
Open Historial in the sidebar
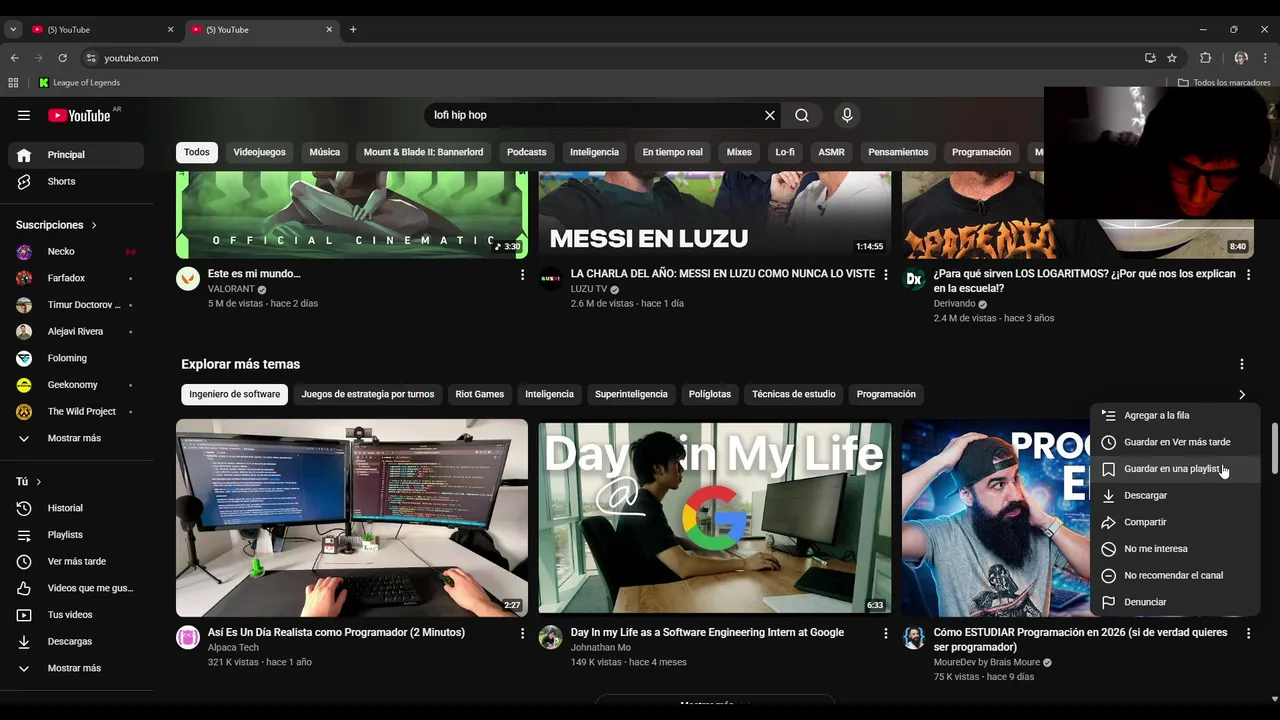point(76,508)
